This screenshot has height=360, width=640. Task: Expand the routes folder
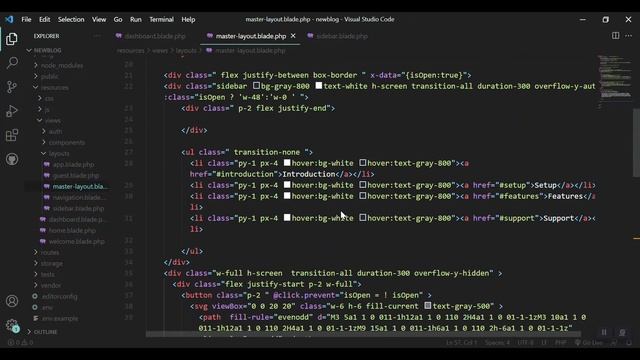coord(49,253)
